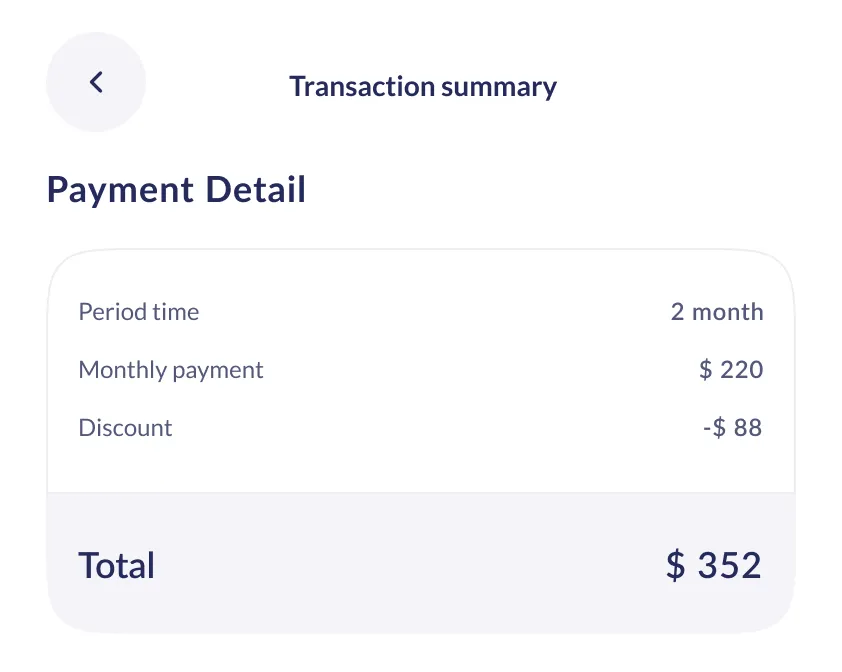Click the word Detail in heading
Image resolution: width=842 pixels, height=672 pixels.
pos(255,189)
